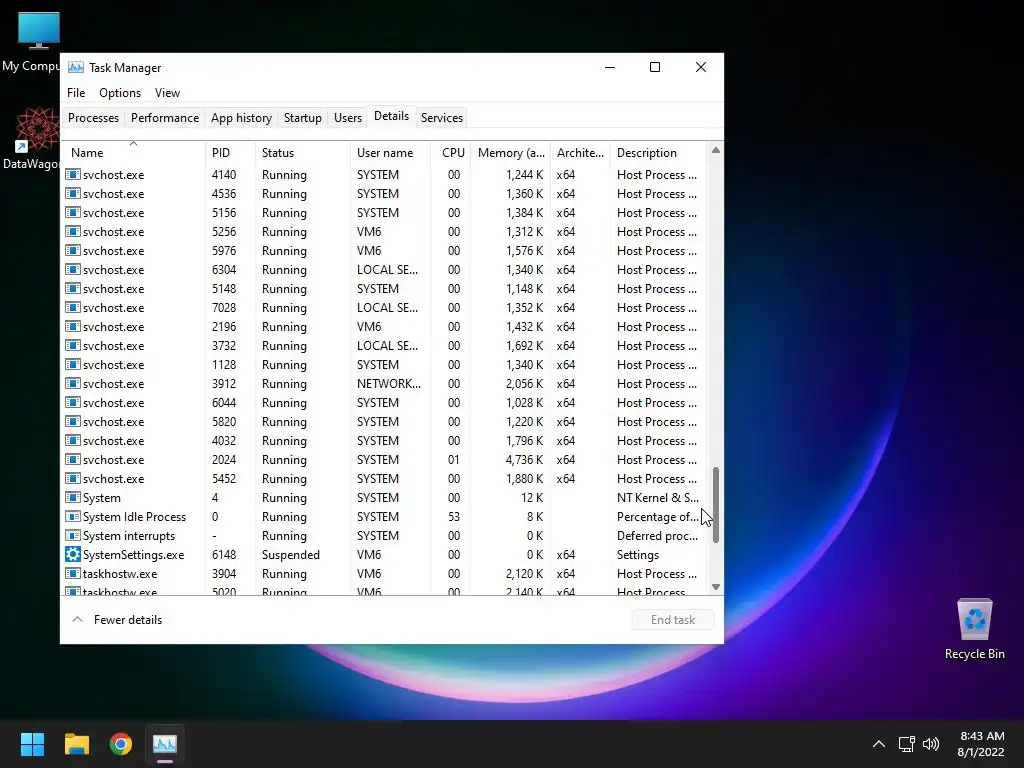The image size is (1024, 768).
Task: Click the memory value 1,028 K
Action: pos(524,402)
